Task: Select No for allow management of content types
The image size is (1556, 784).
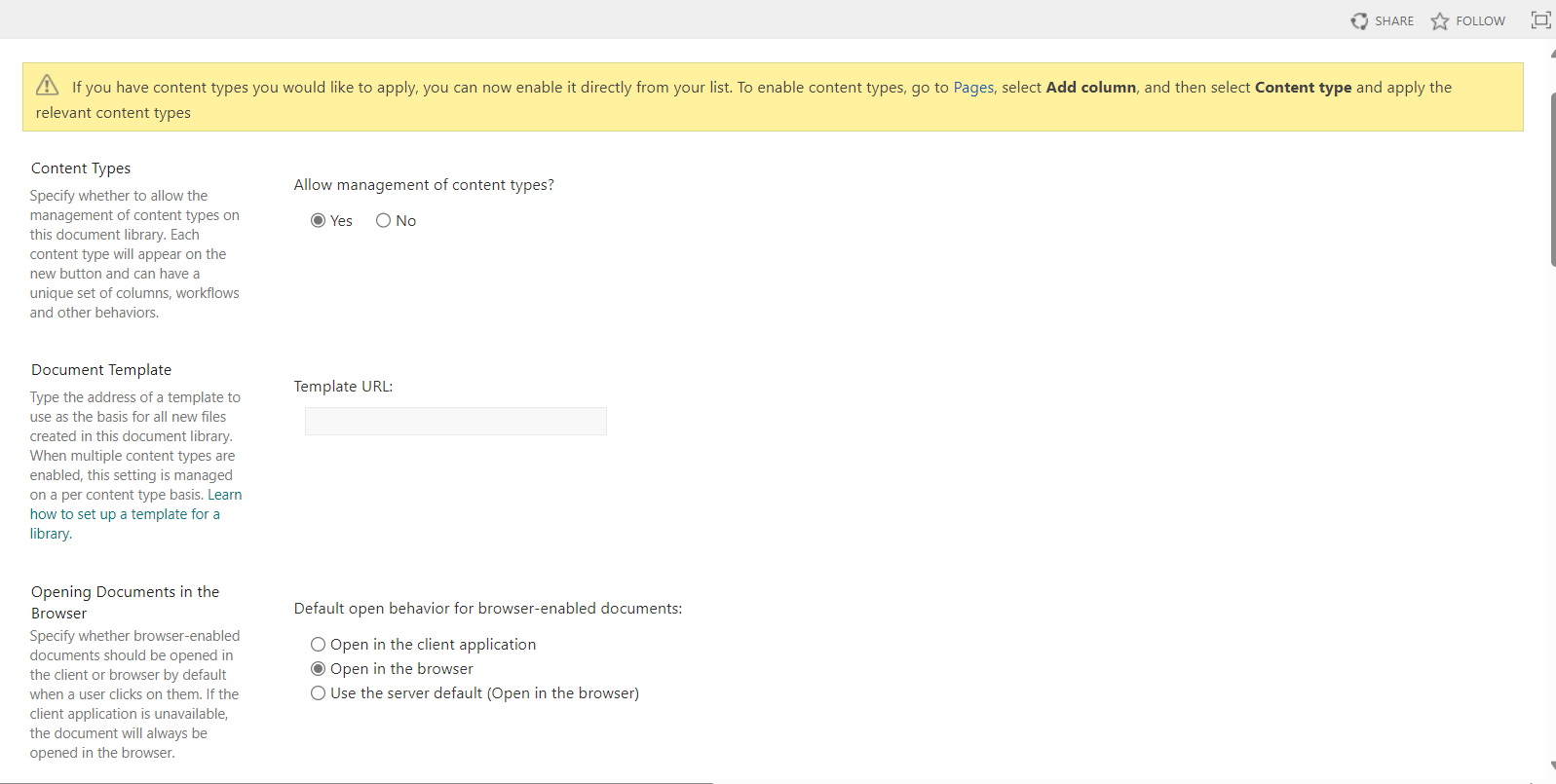Action: (x=383, y=220)
